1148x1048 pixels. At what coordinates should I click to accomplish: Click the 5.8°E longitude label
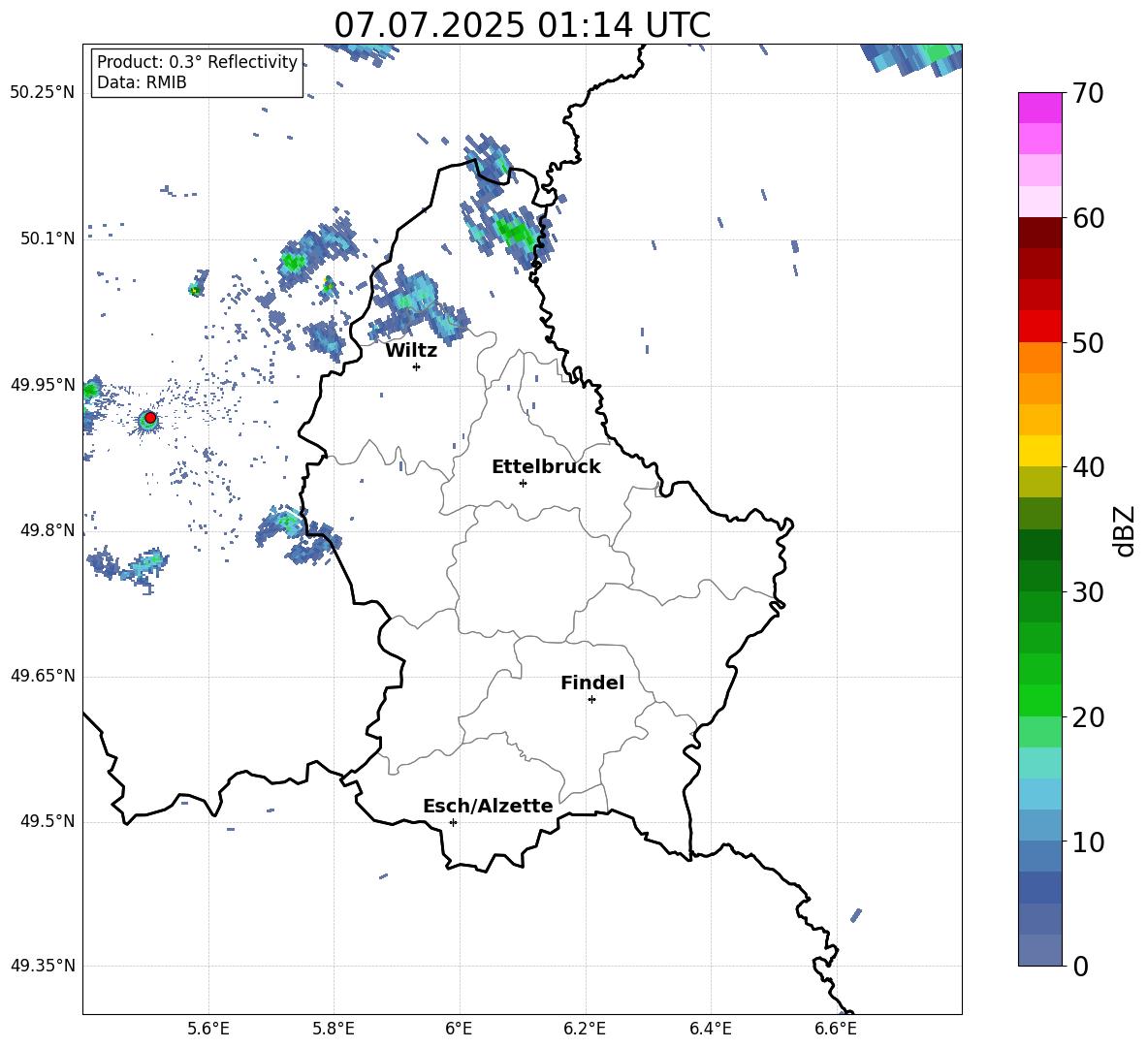[x=334, y=1030]
